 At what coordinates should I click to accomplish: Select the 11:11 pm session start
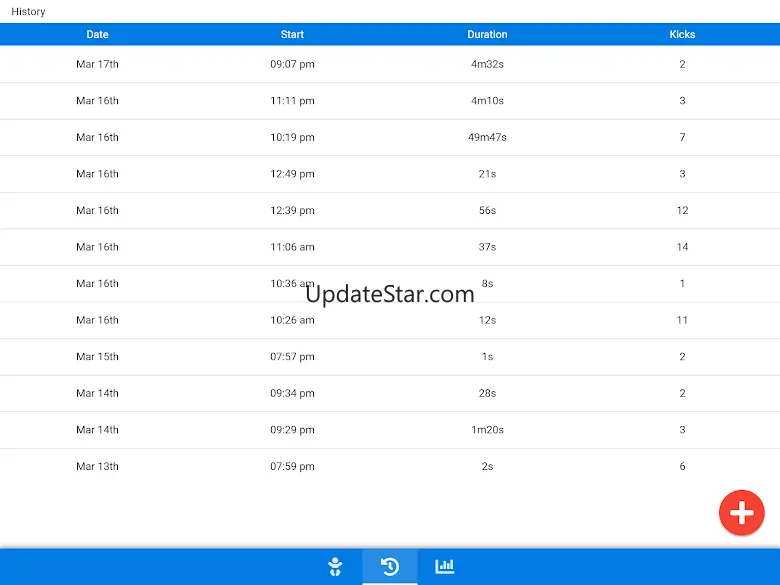coord(292,100)
